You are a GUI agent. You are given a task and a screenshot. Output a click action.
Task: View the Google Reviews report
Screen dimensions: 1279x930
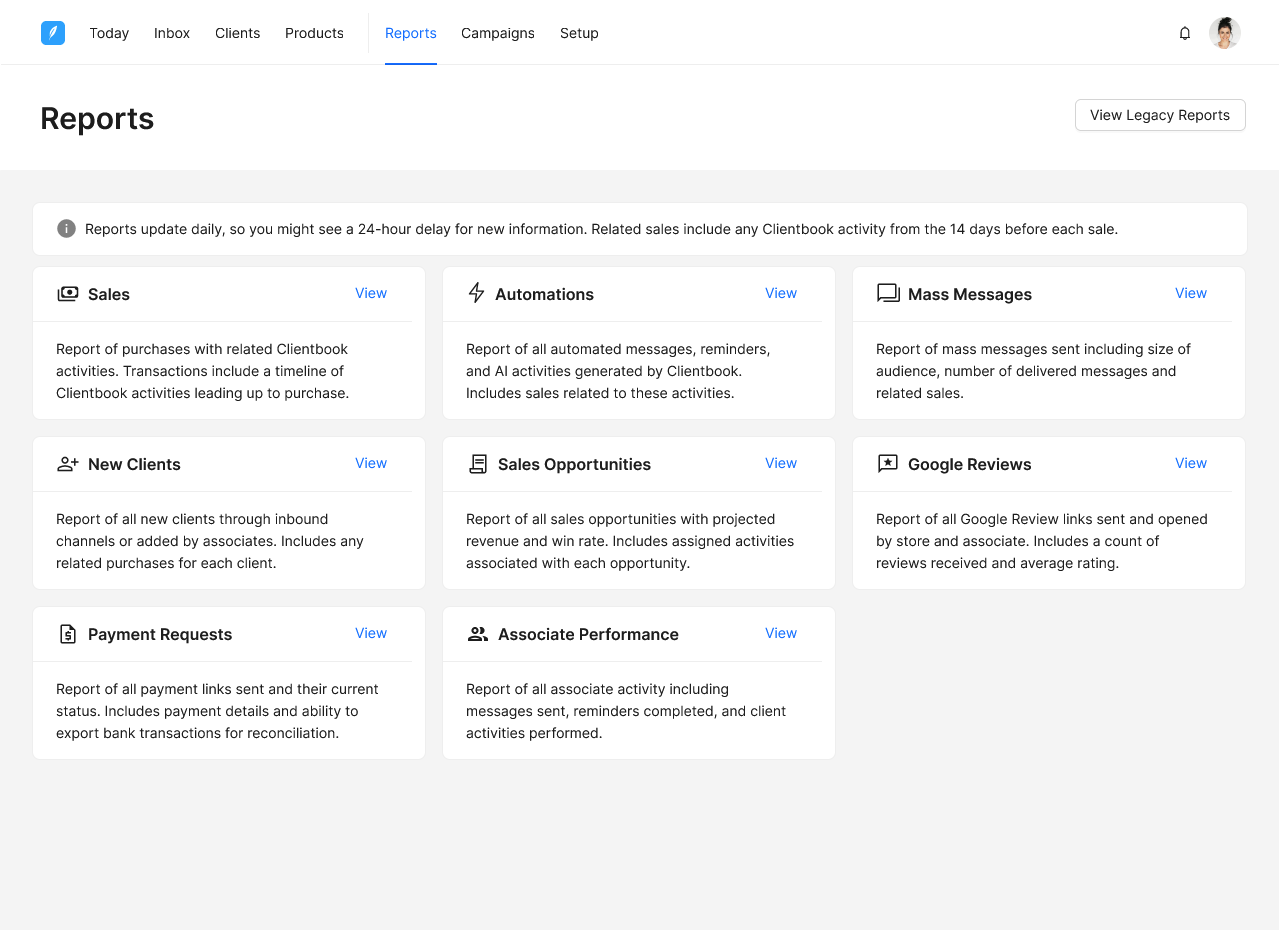coord(1191,463)
